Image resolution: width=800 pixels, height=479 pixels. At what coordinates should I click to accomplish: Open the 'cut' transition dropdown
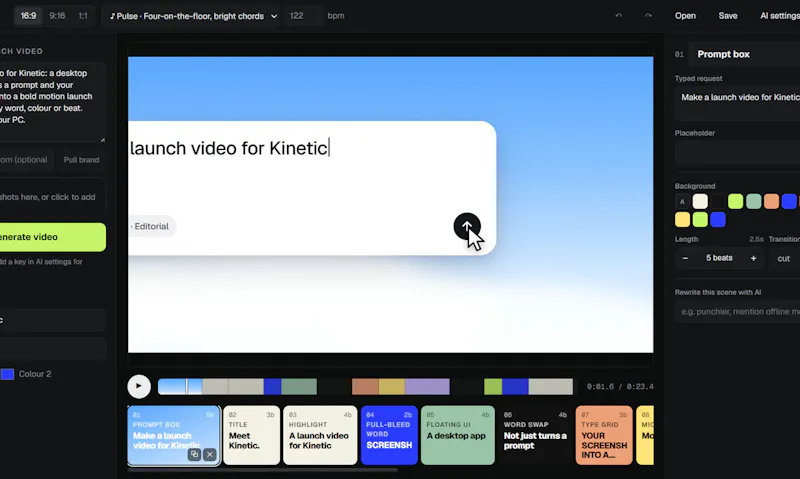(784, 259)
